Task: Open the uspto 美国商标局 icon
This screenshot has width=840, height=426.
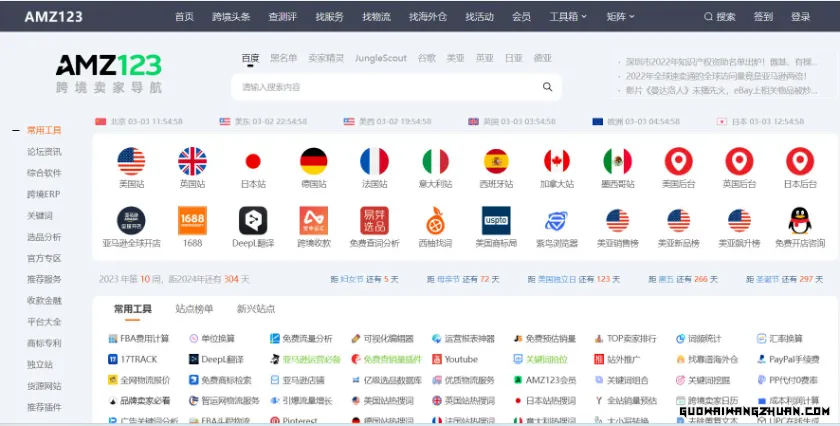Action: tap(496, 220)
